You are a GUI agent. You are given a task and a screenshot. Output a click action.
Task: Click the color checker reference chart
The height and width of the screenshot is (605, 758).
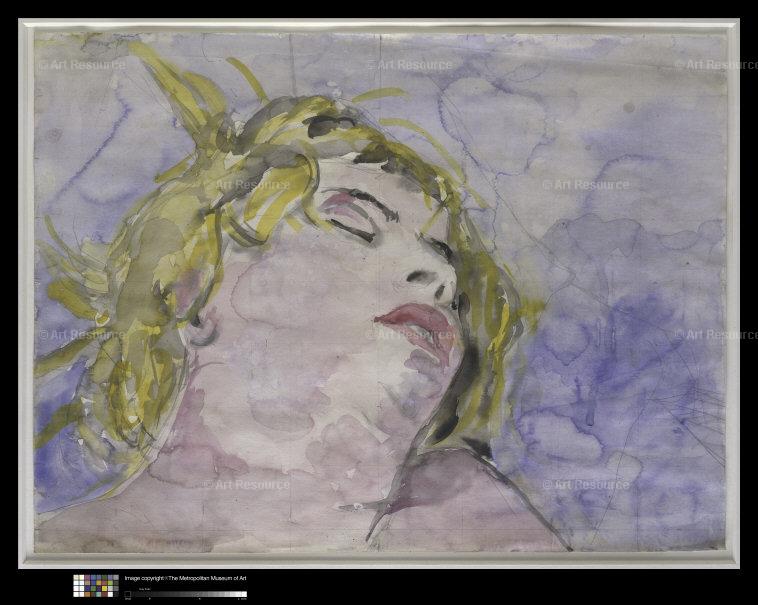pyautogui.click(x=96, y=586)
